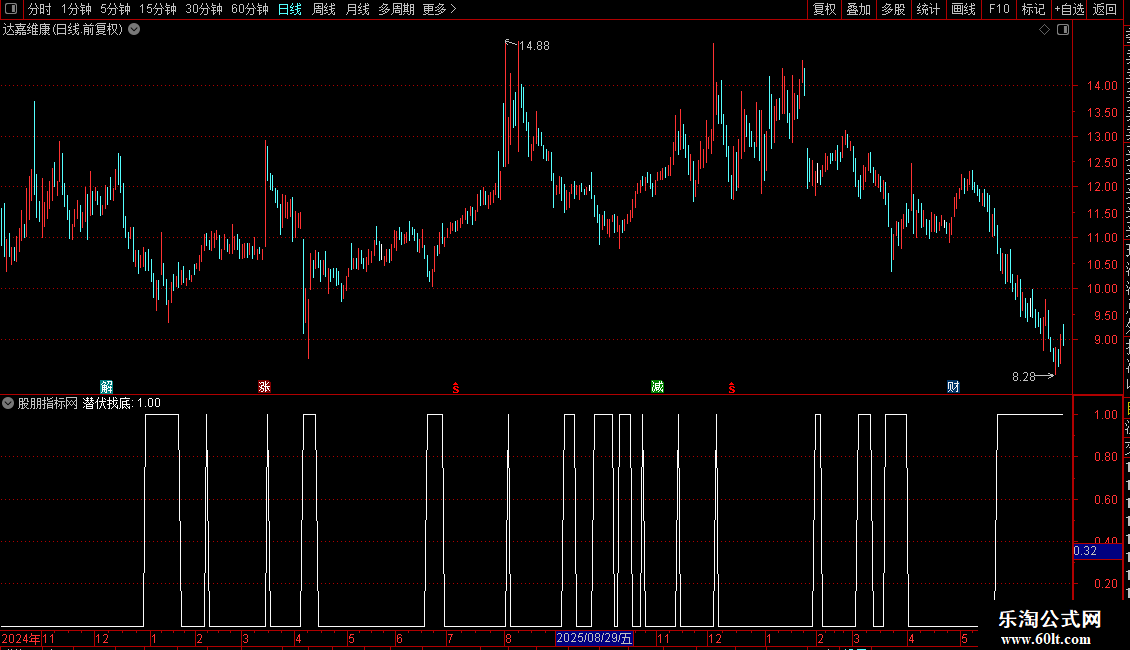
Task: Select the 15分钟 period tab
Action: [x=157, y=9]
